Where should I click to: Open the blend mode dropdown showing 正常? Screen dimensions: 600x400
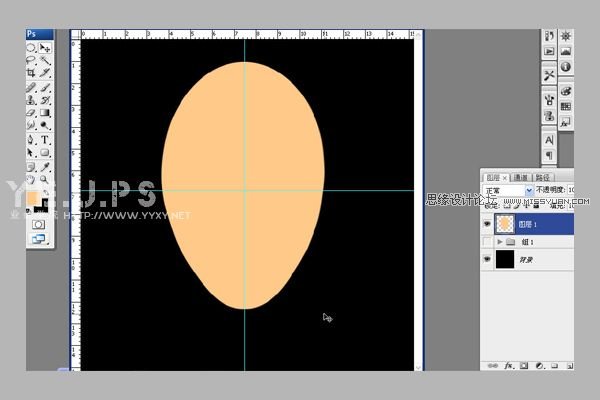[x=508, y=189]
